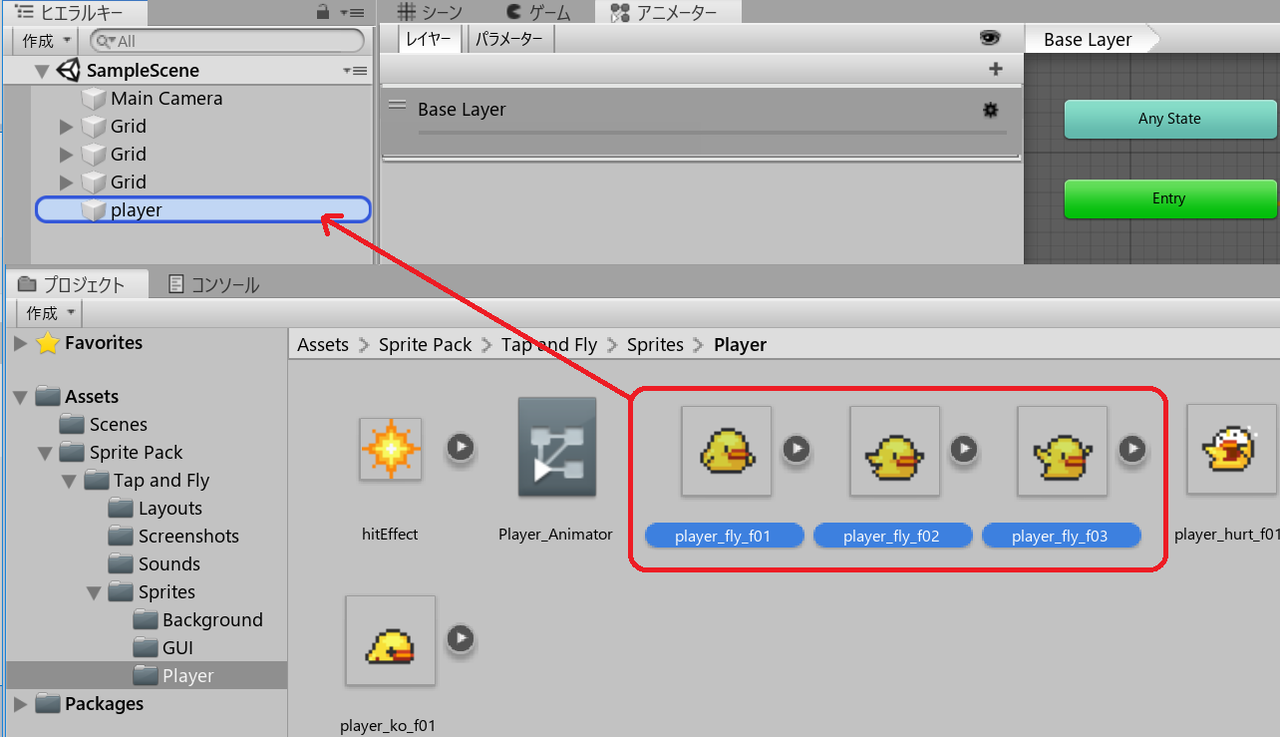Image resolution: width=1280 pixels, height=737 pixels.
Task: Expand the first Grid object
Action: (x=66, y=127)
